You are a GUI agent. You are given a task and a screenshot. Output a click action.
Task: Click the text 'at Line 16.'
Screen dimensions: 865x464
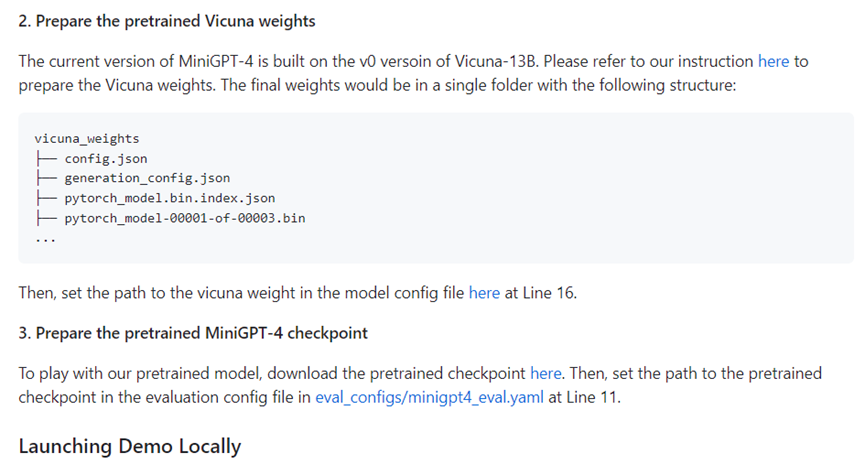click(x=541, y=293)
